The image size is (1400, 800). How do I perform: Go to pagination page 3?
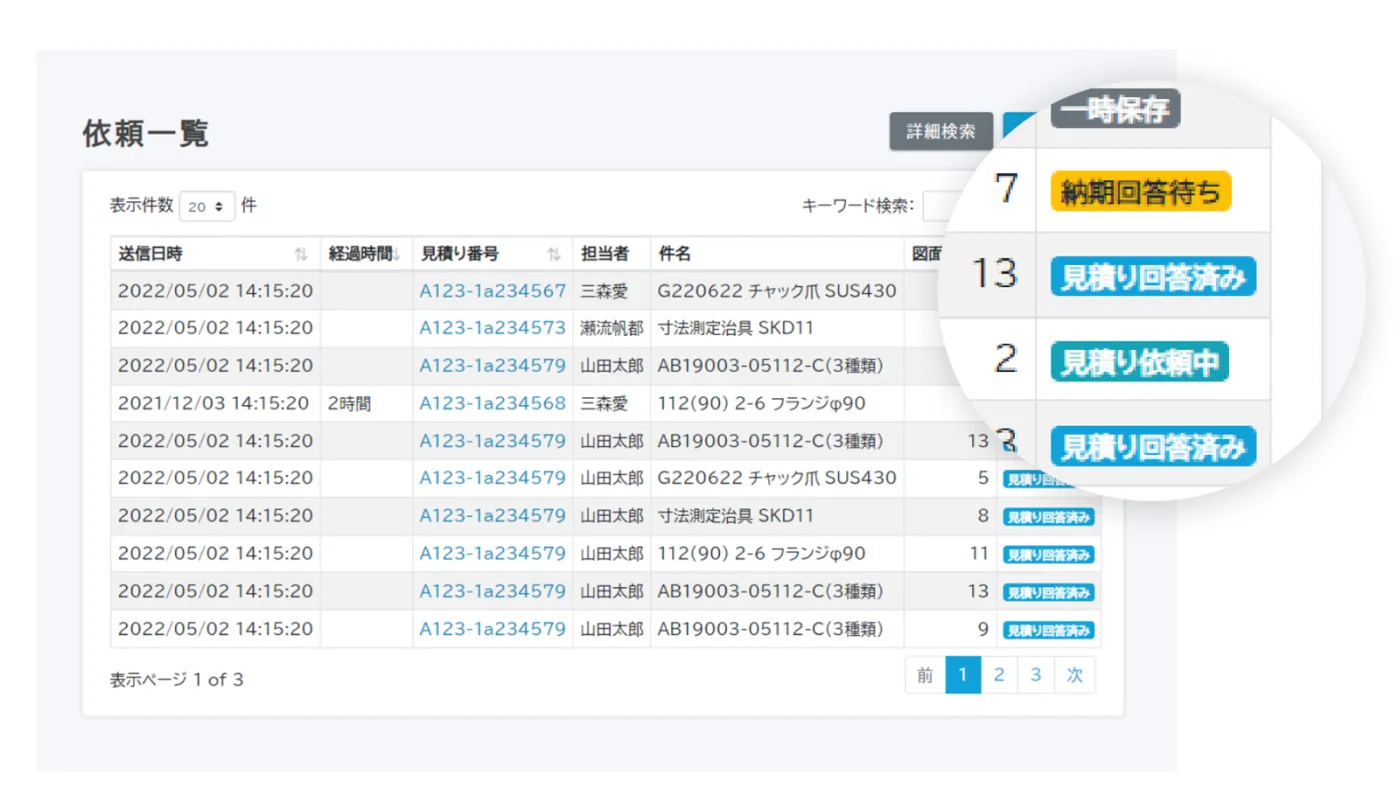coord(1036,675)
